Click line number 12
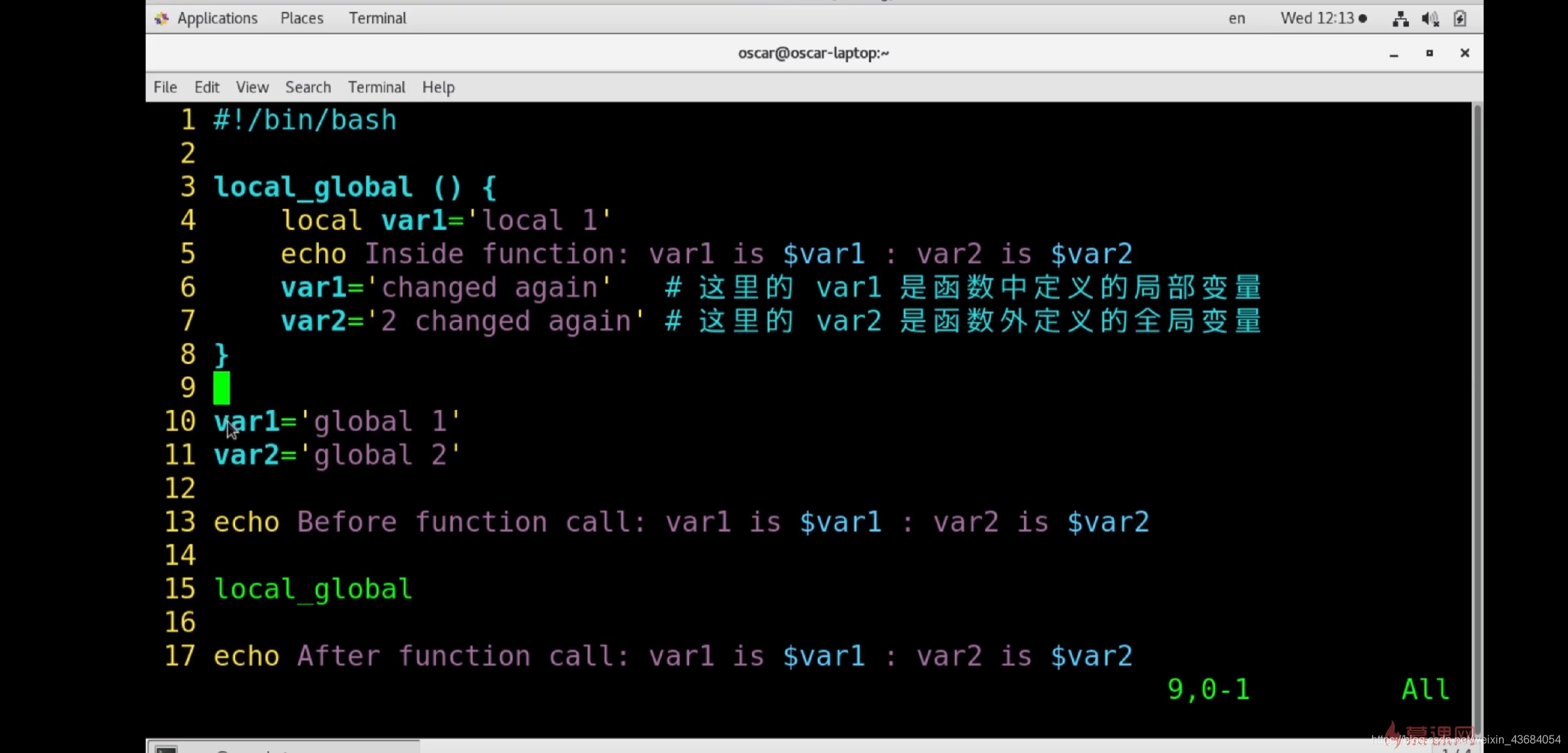The image size is (1568, 753). click(x=180, y=488)
